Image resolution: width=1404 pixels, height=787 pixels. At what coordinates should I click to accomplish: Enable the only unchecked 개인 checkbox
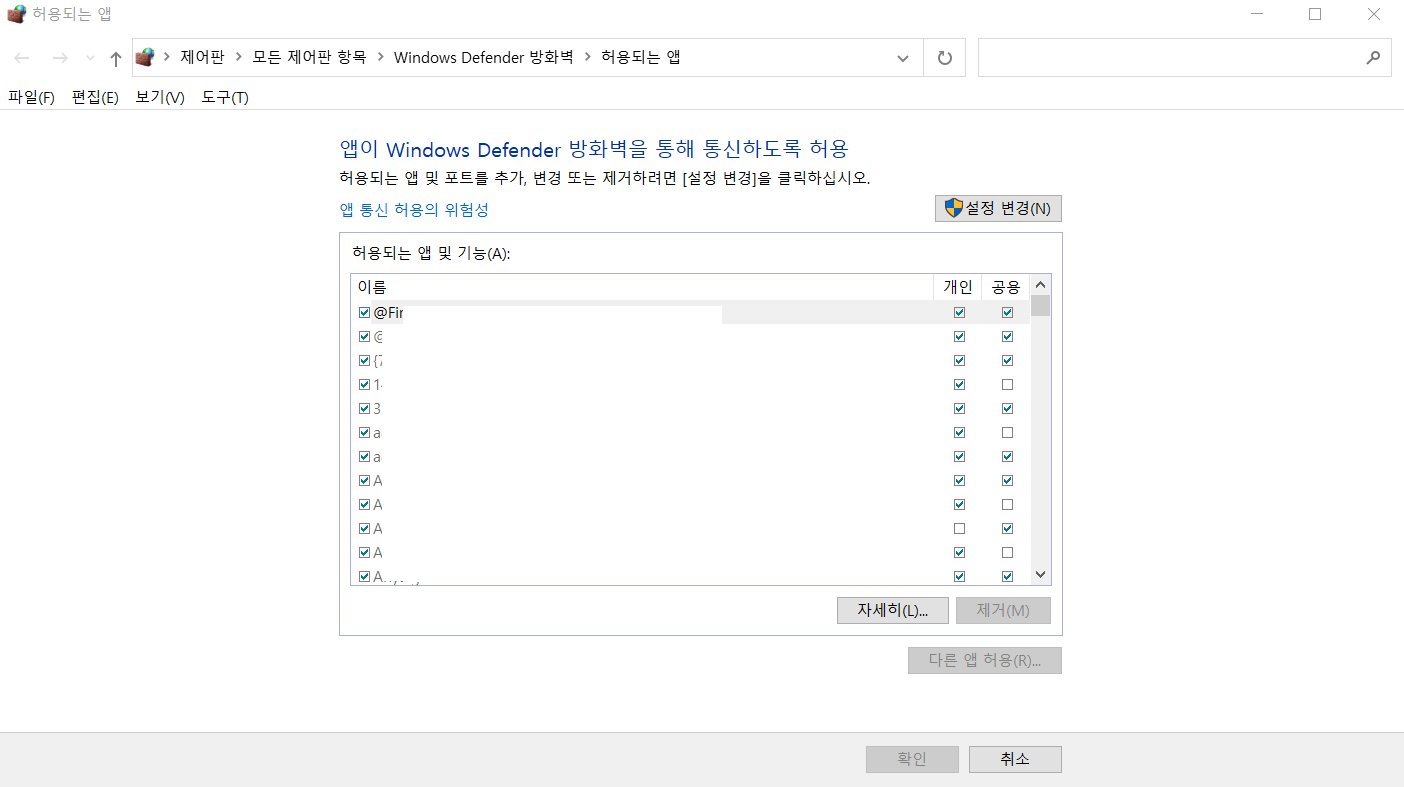click(x=960, y=528)
